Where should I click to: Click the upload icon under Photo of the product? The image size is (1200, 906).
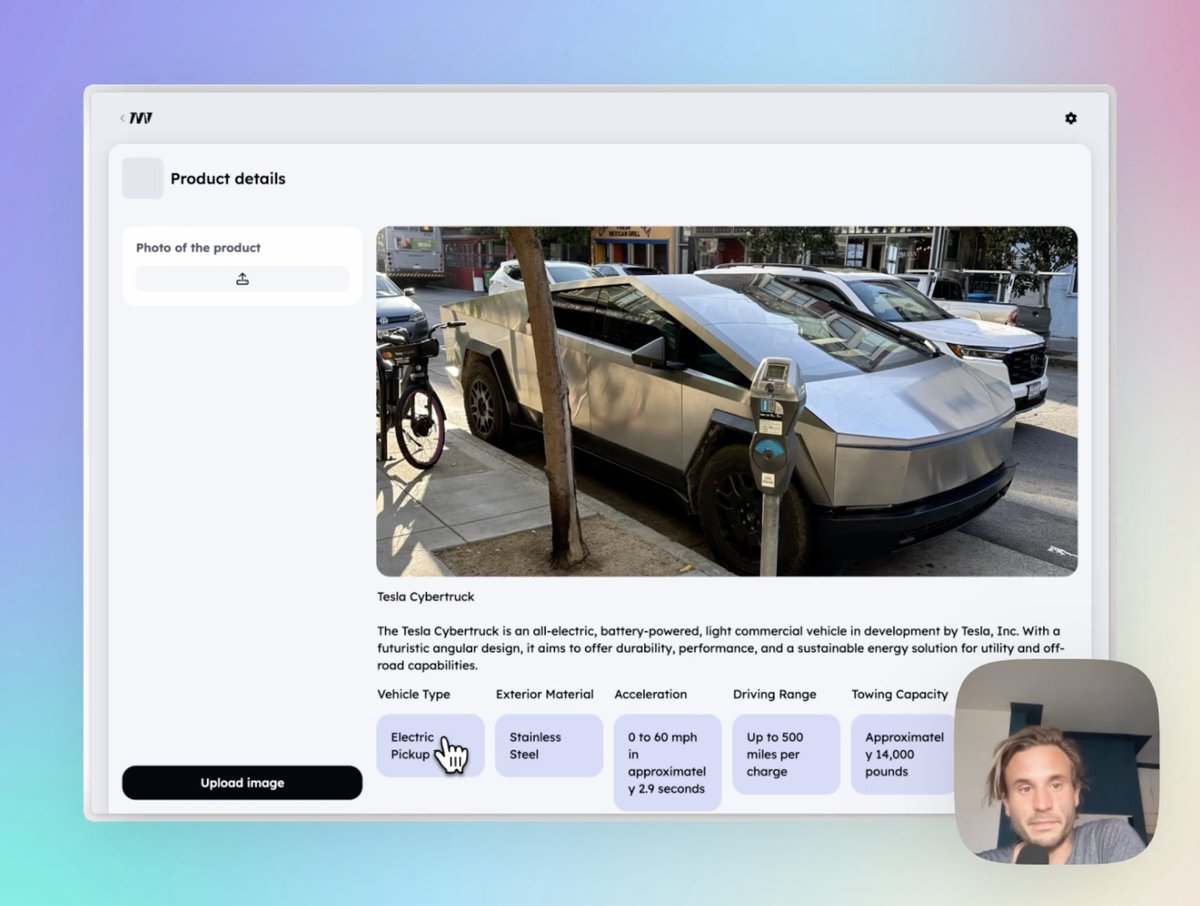pyautogui.click(x=242, y=279)
